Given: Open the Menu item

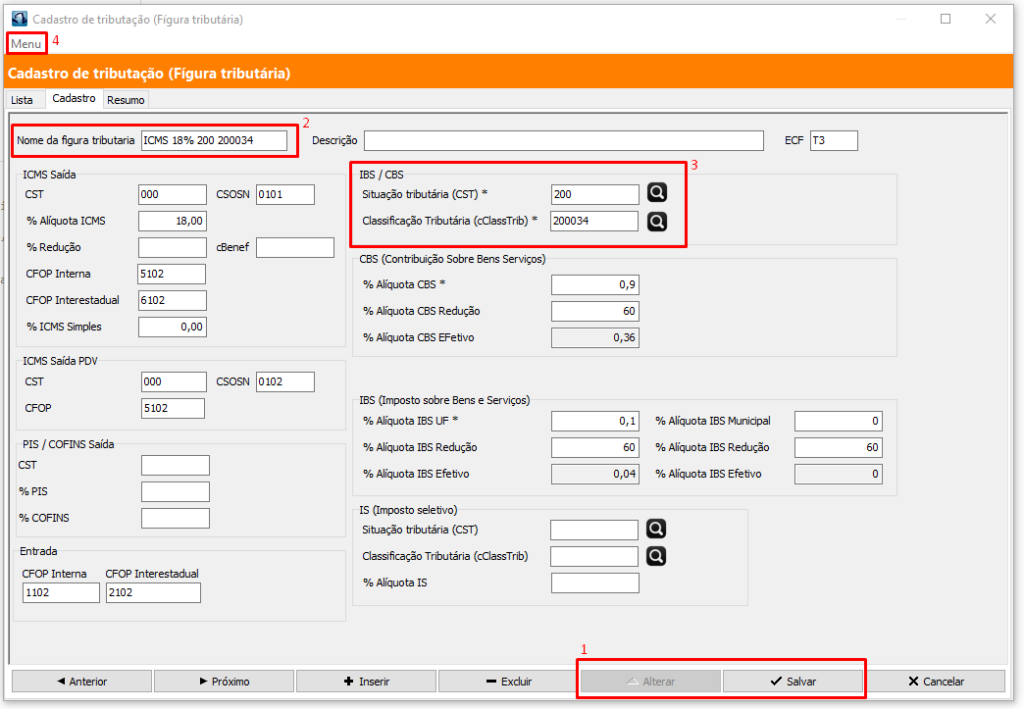Looking at the screenshot, I should (26, 44).
